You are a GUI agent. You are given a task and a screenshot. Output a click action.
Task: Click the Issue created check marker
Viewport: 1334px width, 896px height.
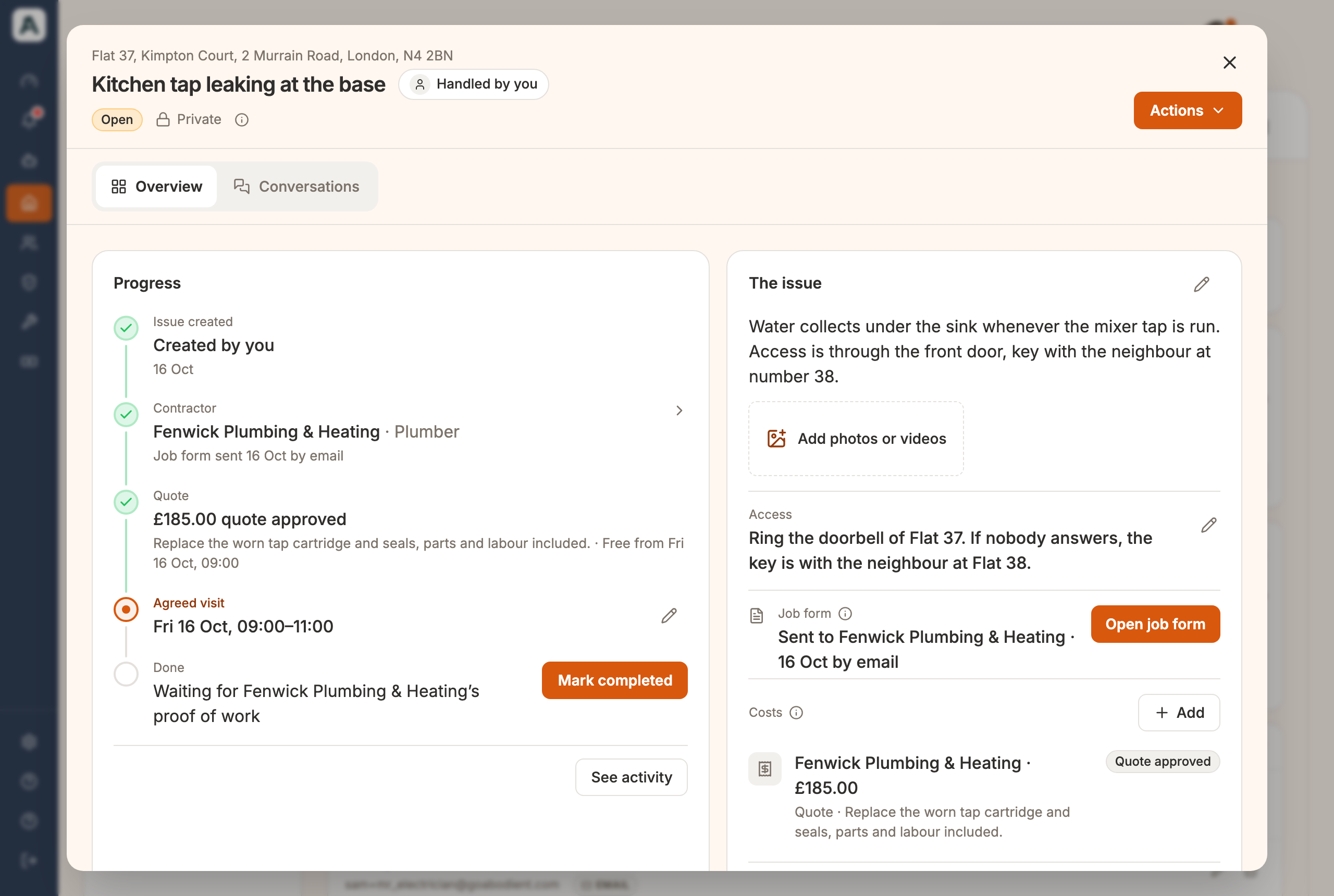[x=126, y=328]
